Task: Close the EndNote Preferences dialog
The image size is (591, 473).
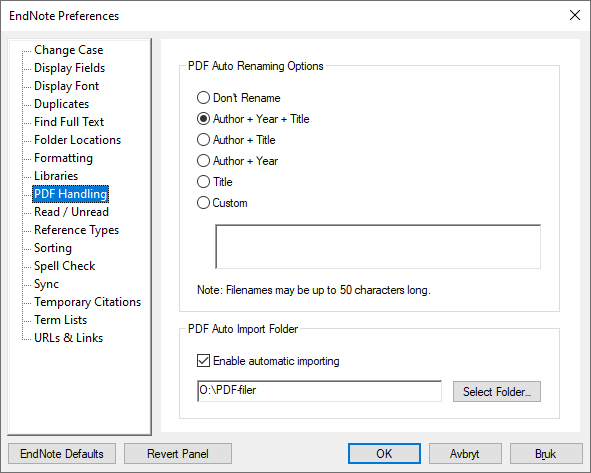Action: [x=575, y=15]
